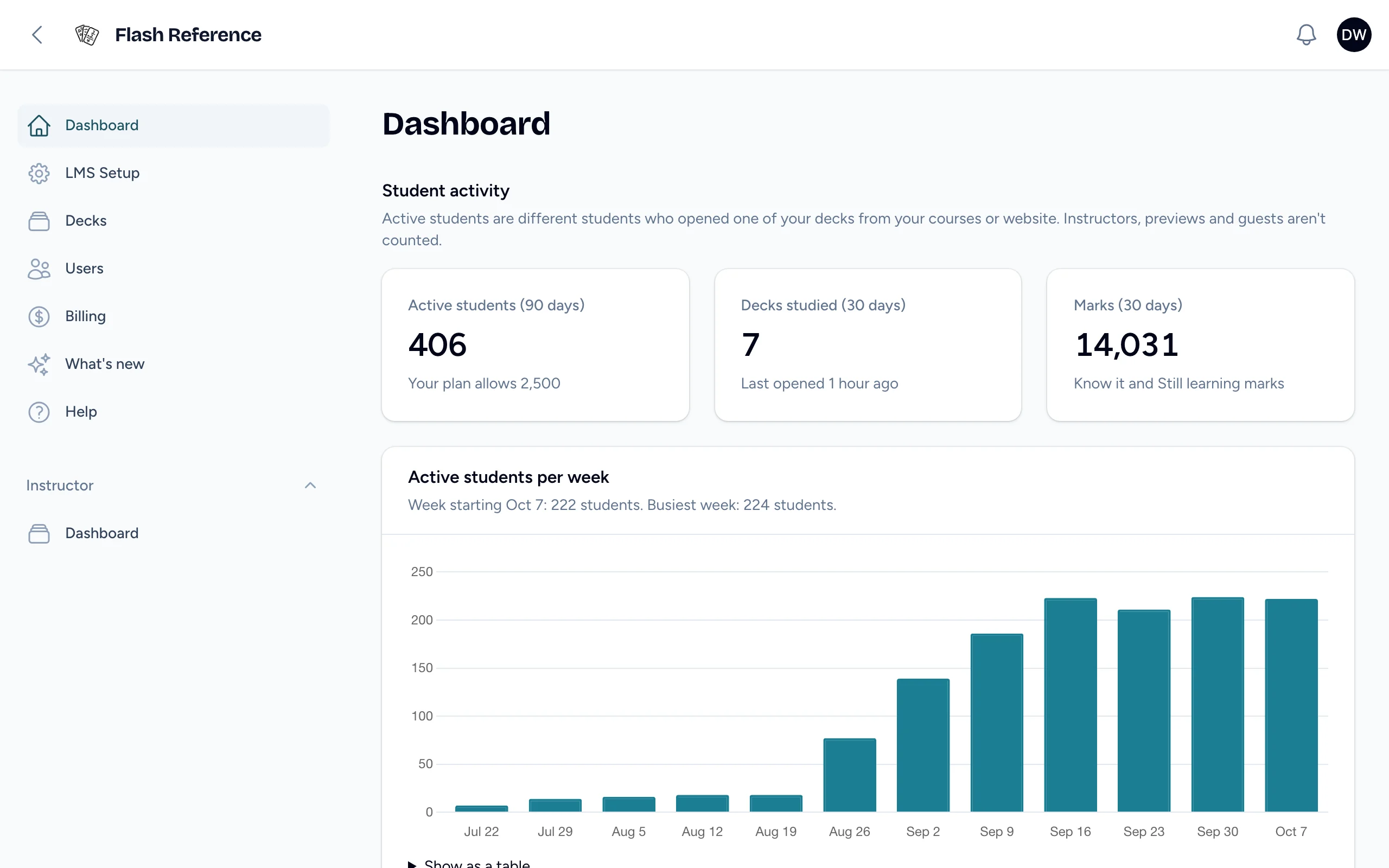Collapse the Instructor section chevron
Screen dimensions: 1389x868
[310, 485]
